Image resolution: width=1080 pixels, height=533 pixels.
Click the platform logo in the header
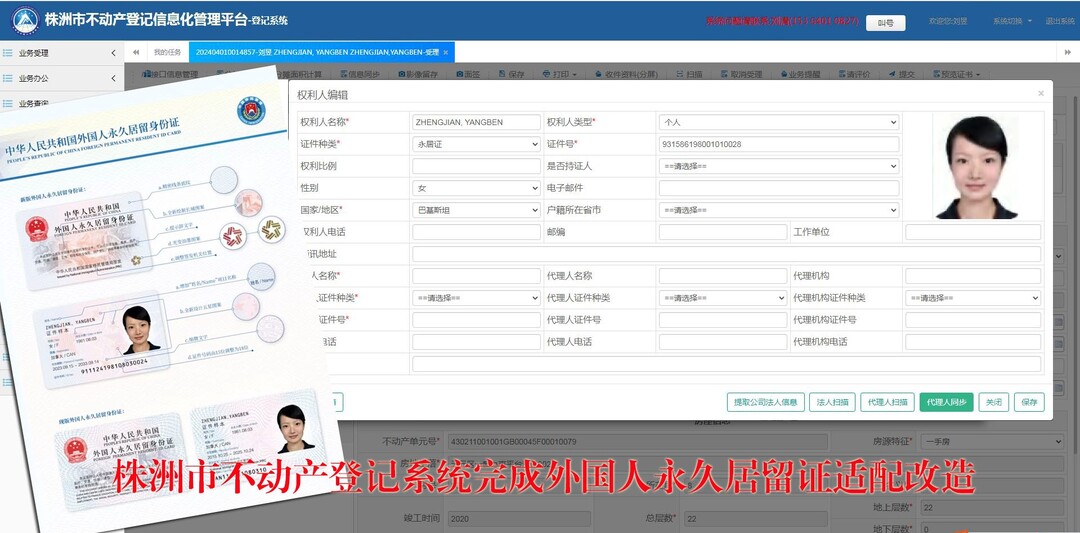(25, 20)
